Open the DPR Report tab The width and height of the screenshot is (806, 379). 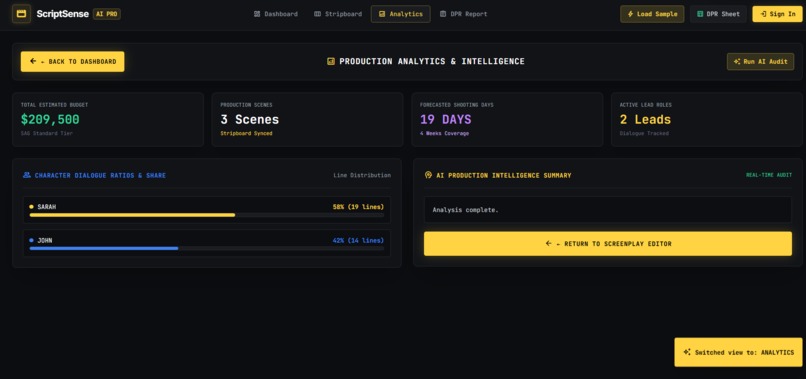pos(463,14)
